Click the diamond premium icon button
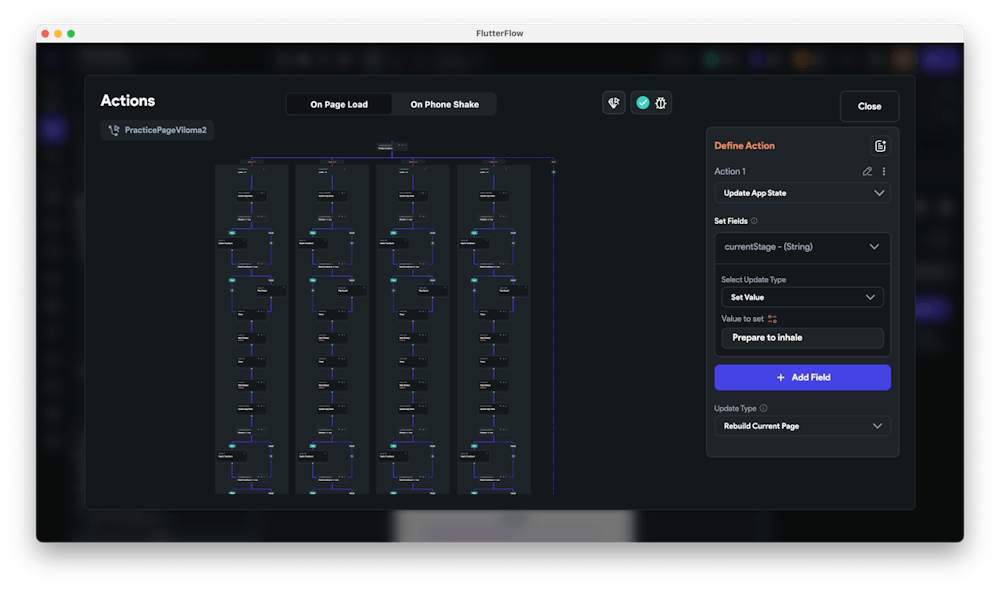Image resolution: width=1000 pixels, height=590 pixels. [614, 103]
